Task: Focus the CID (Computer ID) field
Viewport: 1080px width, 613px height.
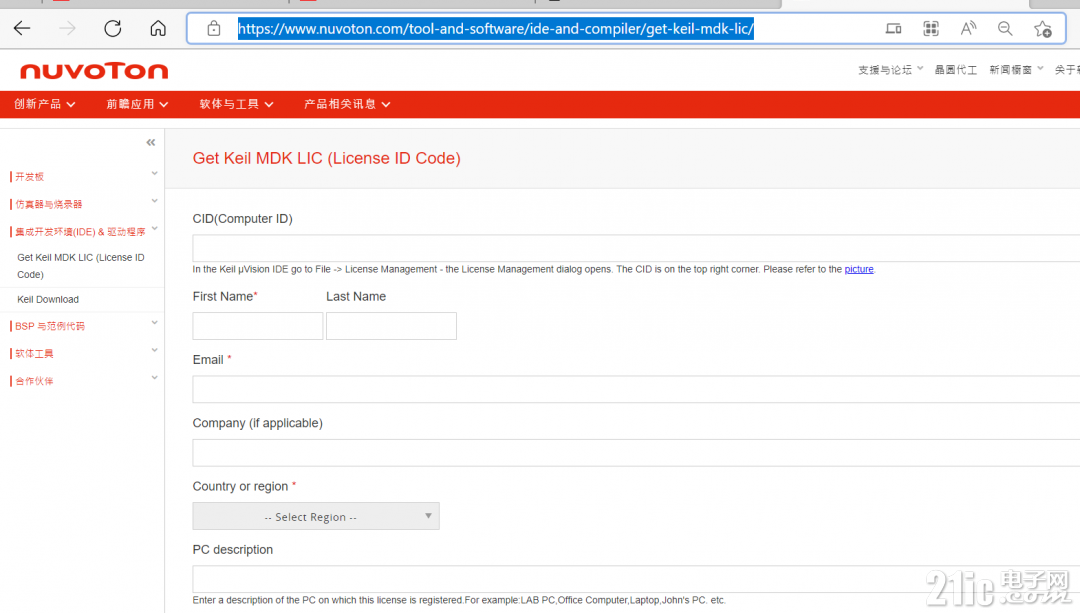Action: click(x=636, y=248)
